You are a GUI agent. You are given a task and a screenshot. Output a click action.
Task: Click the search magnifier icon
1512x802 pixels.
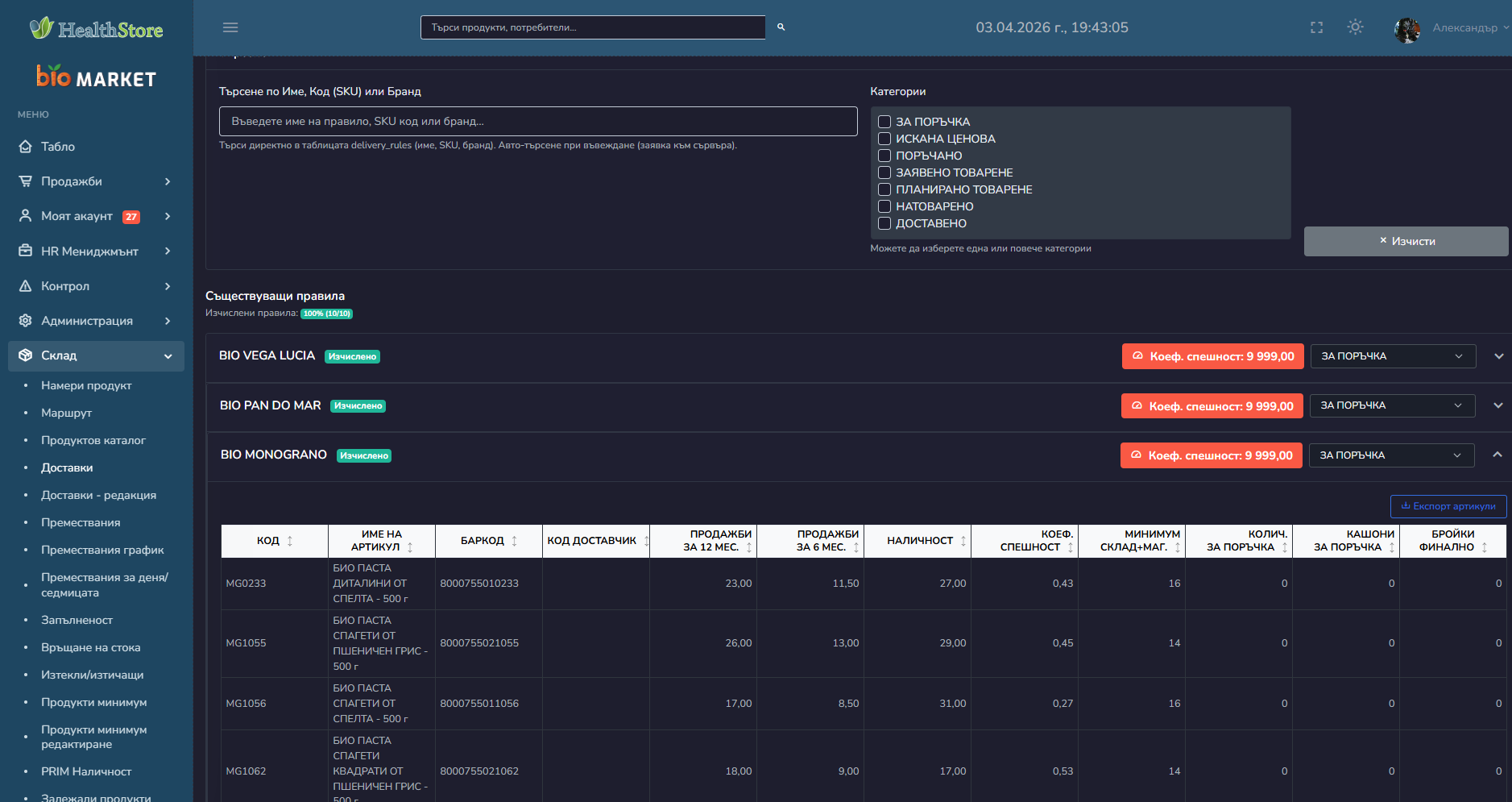[x=781, y=27]
